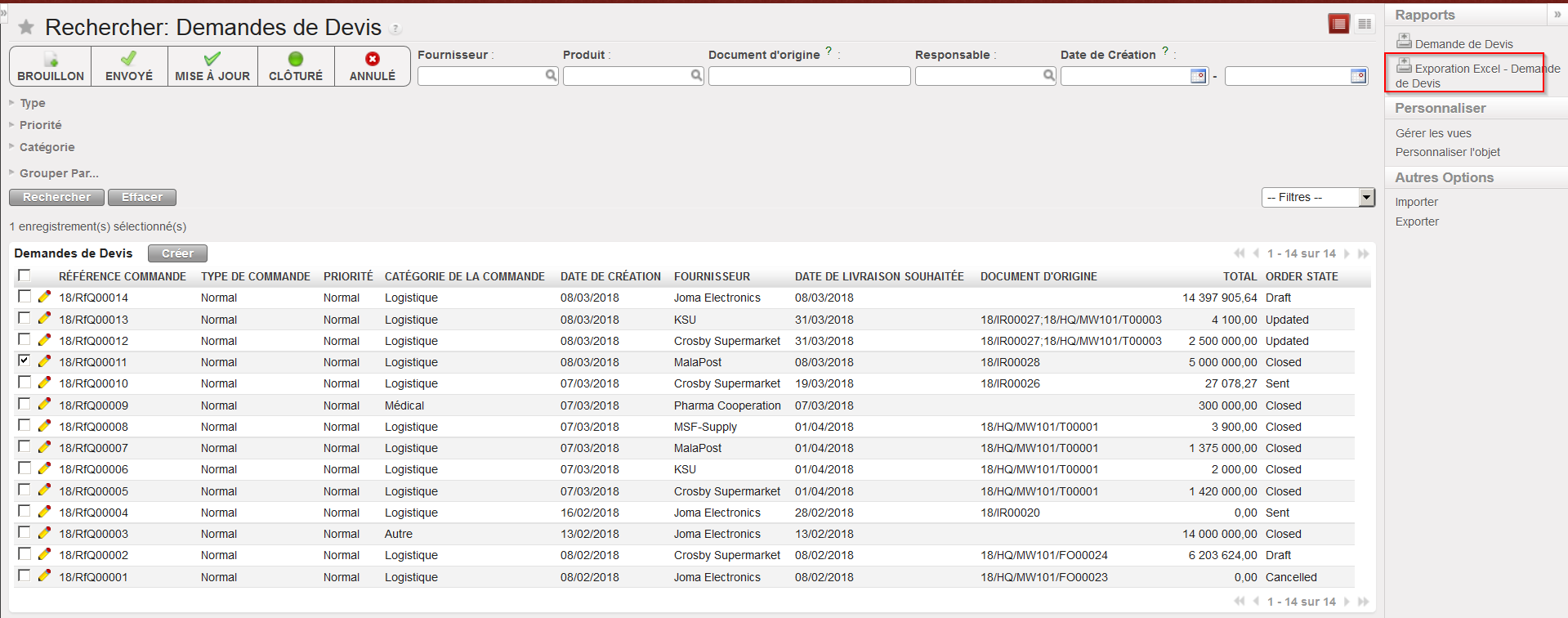Click the star favorite icon beside the title
The width and height of the screenshot is (1568, 618).
click(x=26, y=28)
